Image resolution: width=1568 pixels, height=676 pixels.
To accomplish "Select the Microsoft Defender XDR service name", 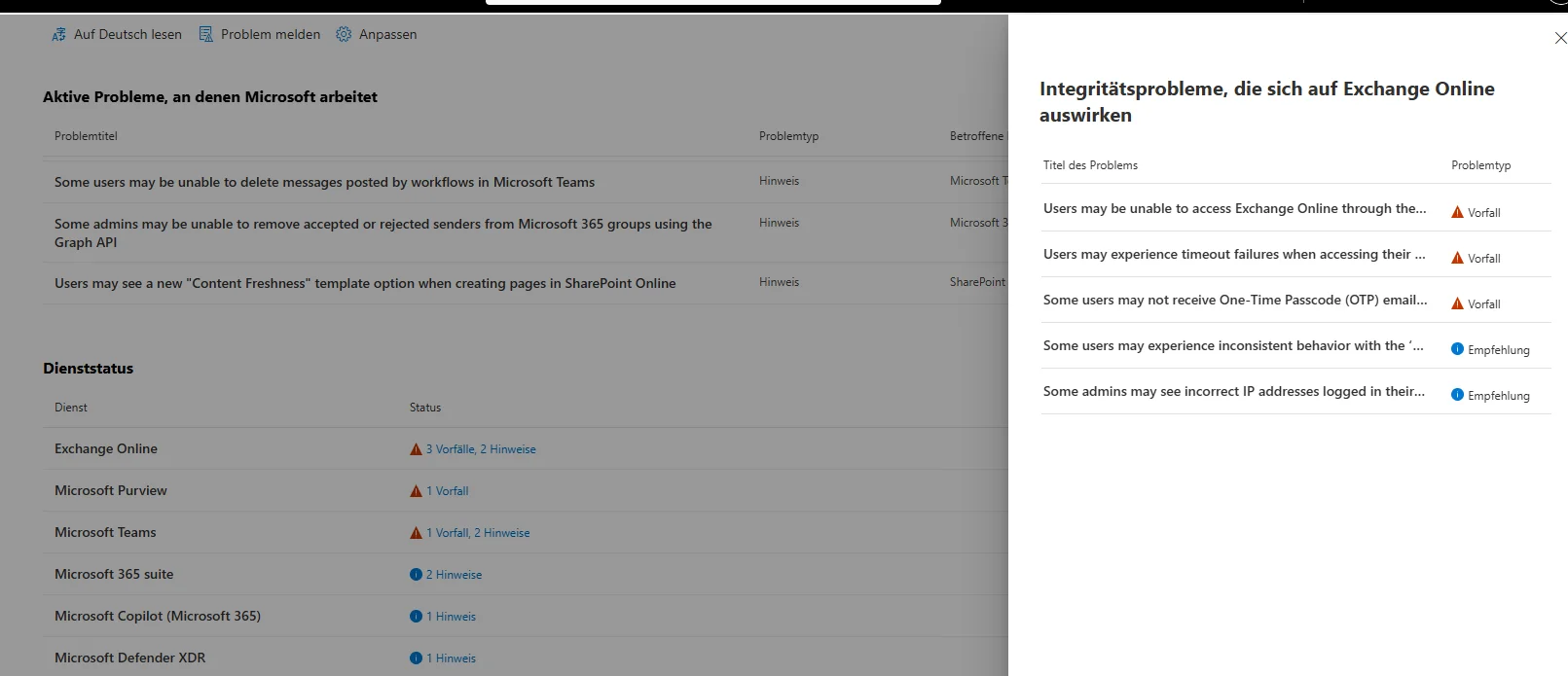I will coord(130,658).
